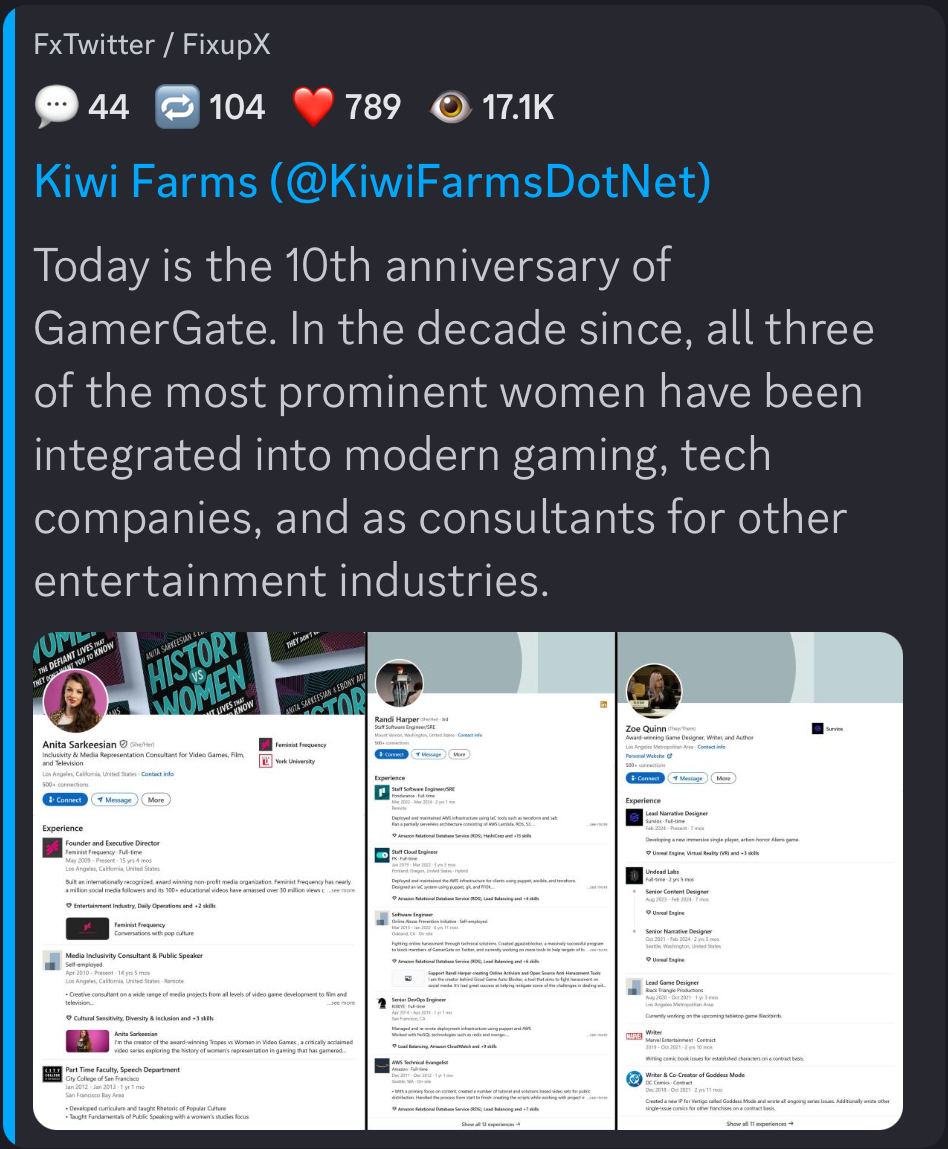Click the City College of San Francisco logo

pyautogui.click(x=52, y=1073)
